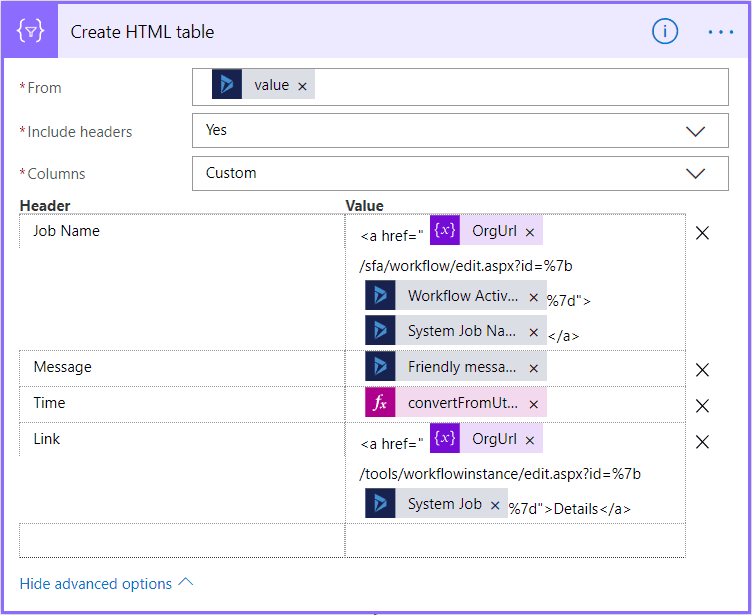Collapse advanced options using the up chevron
752x615 pixels.
pyautogui.click(x=186, y=582)
